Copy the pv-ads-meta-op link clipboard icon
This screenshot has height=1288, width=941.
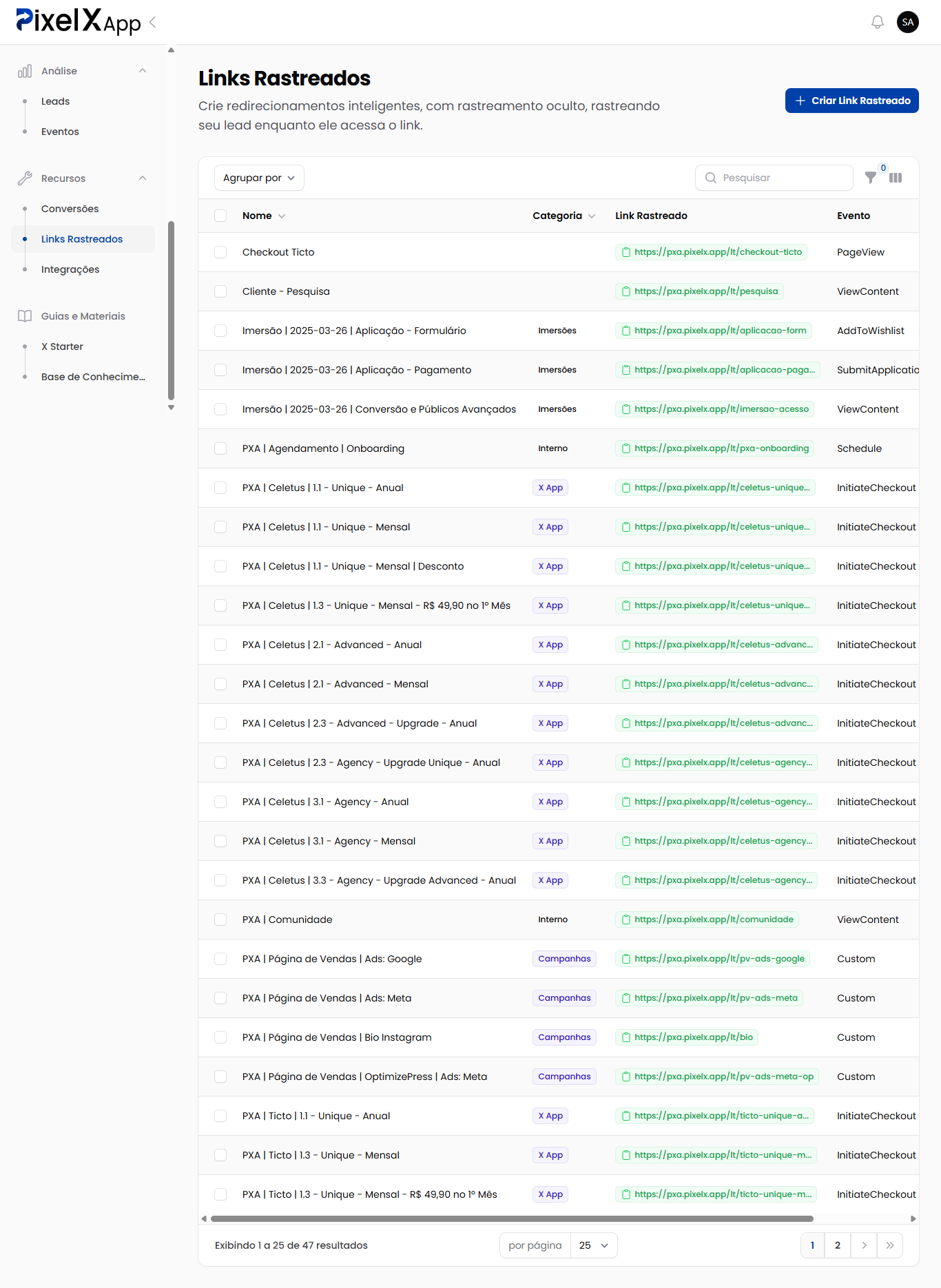(626, 1077)
